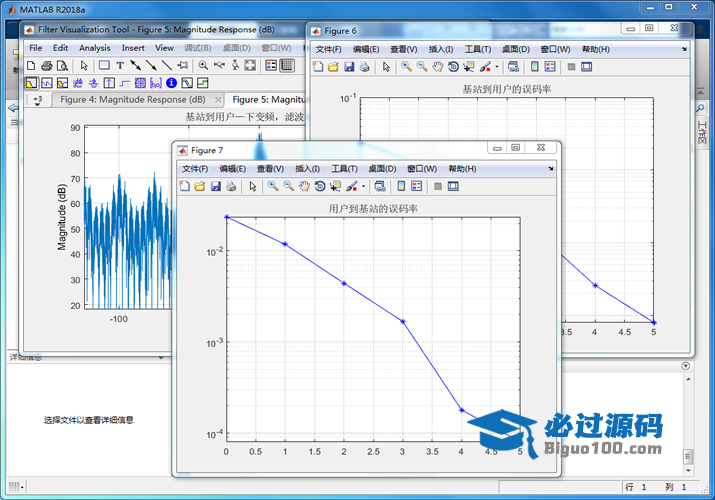Open 查看(V) menu in Figure 6
Viewport: 715px width, 500px height.
click(x=404, y=49)
